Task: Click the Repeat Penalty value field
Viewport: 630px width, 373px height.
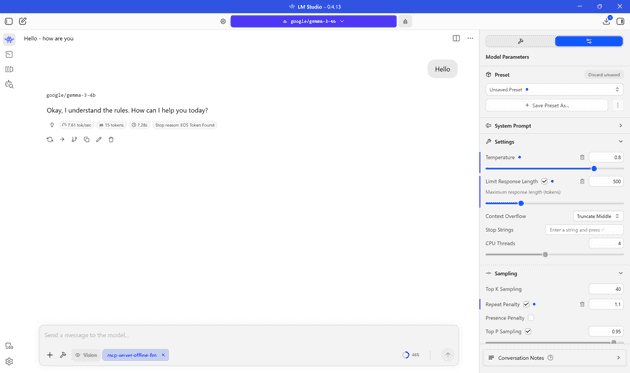Action: (606, 304)
